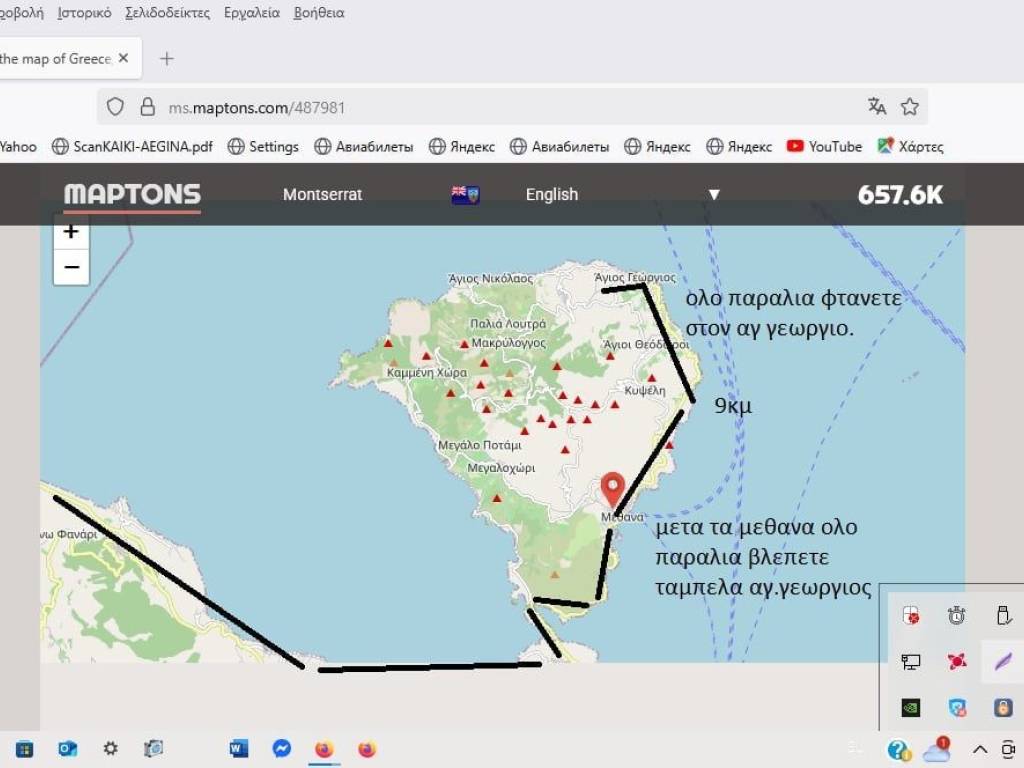The height and width of the screenshot is (768, 1024).
Task: Close the 'map of Greece' tab
Action: [x=123, y=59]
